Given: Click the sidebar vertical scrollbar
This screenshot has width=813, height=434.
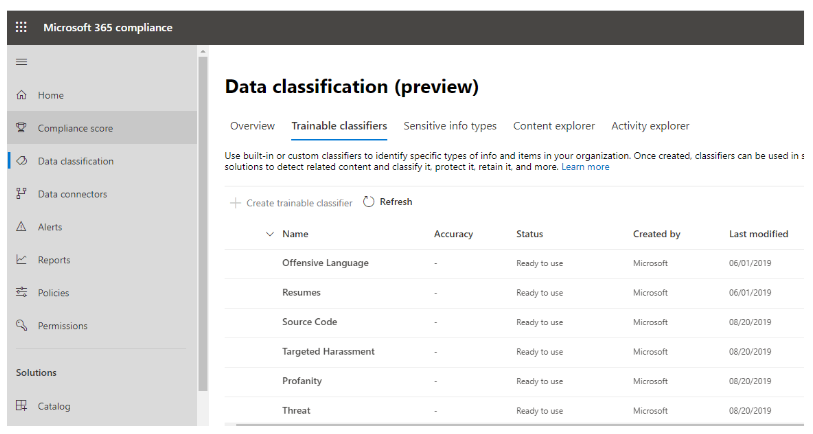Looking at the screenshot, I should 203,223.
